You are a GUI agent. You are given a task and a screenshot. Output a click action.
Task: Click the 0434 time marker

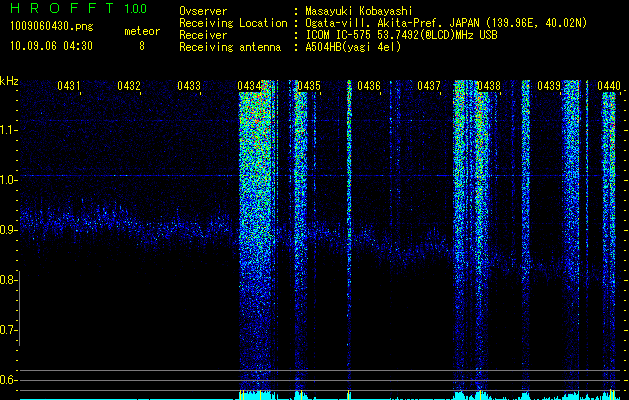pyautogui.click(x=249, y=86)
